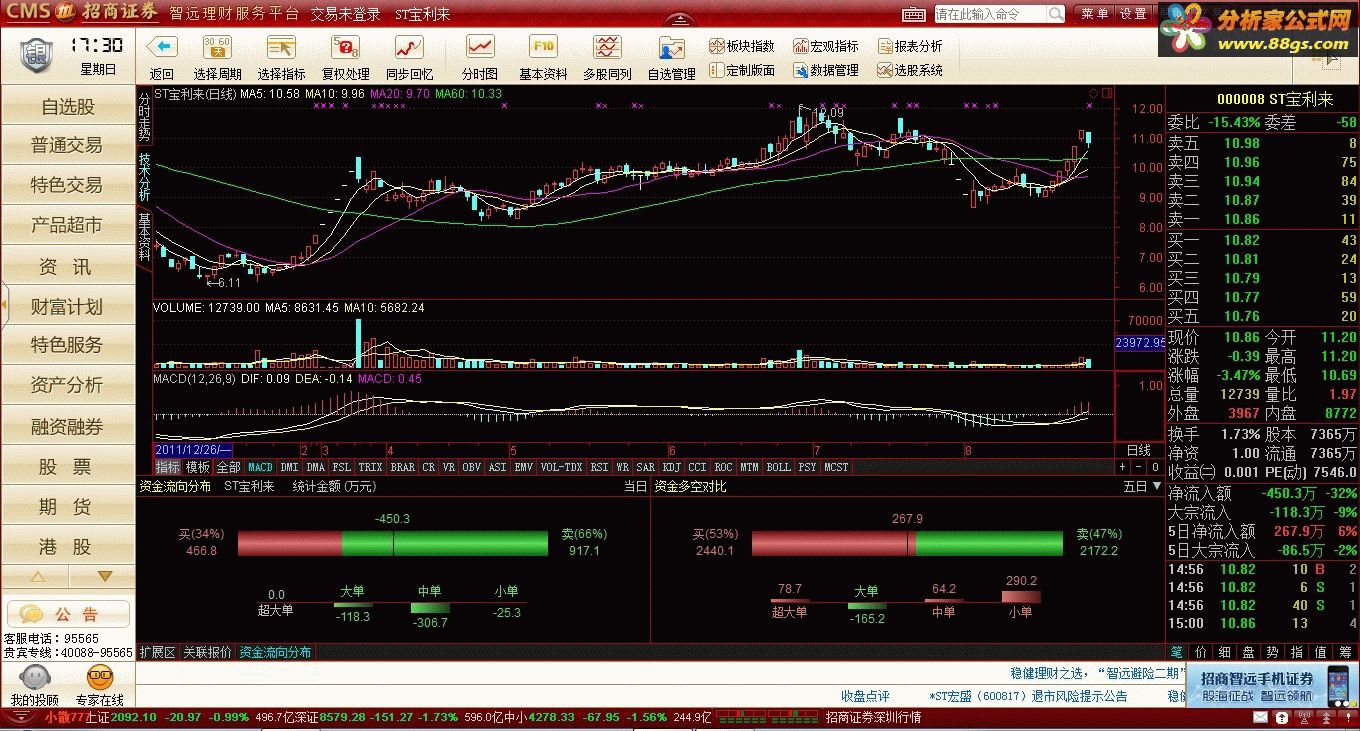Click the minus zoom-out chart button
The width and height of the screenshot is (1360, 731).
coord(1138,467)
